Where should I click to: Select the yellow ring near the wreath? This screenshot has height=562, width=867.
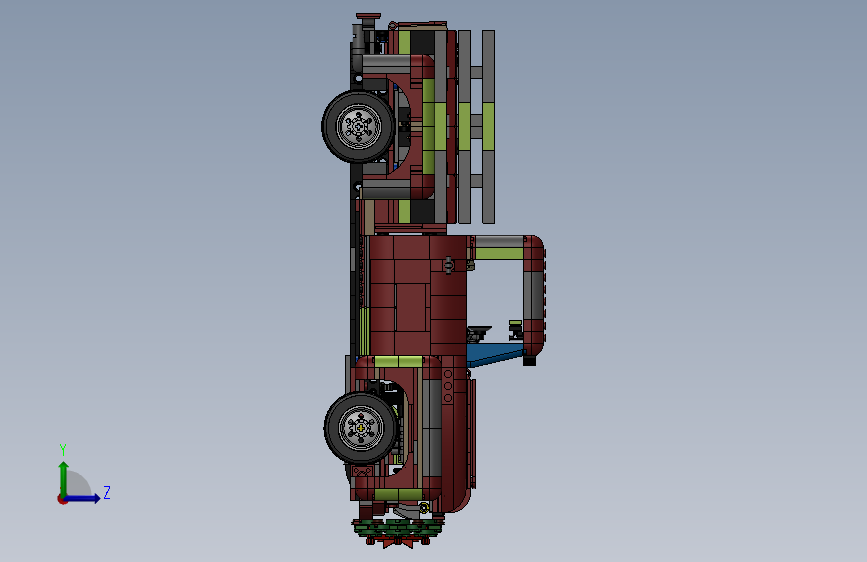click(424, 507)
